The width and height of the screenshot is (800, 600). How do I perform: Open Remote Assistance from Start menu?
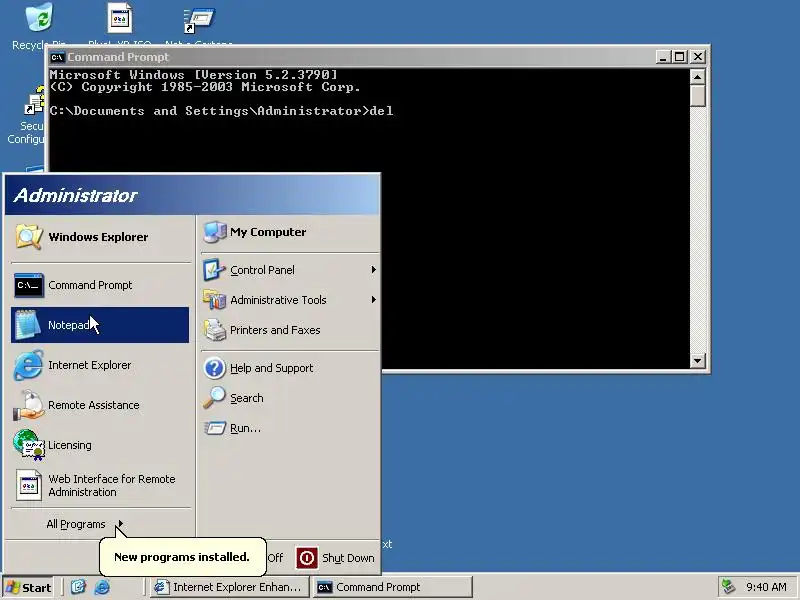pos(99,405)
